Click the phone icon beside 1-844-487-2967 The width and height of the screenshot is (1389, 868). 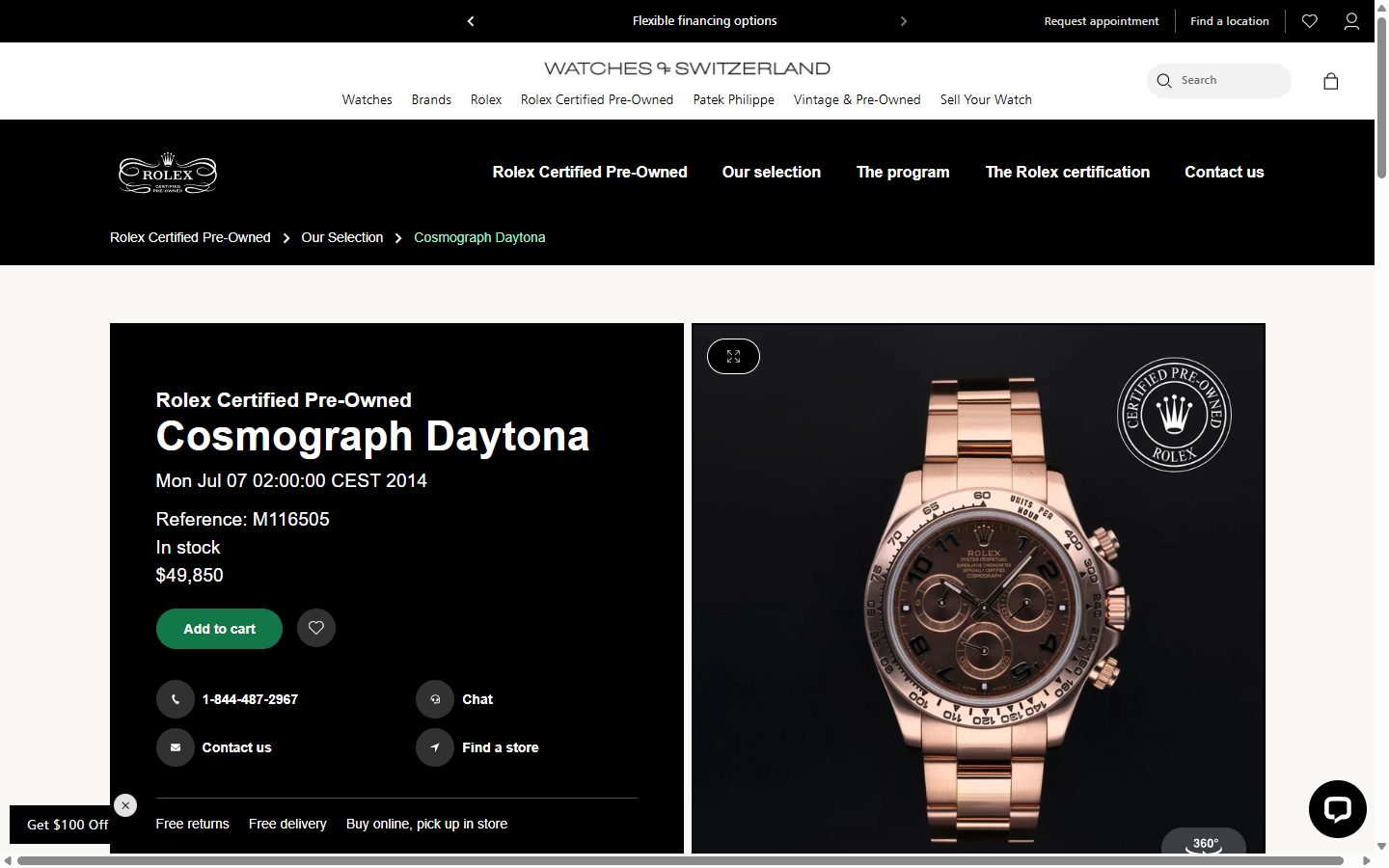coord(176,699)
